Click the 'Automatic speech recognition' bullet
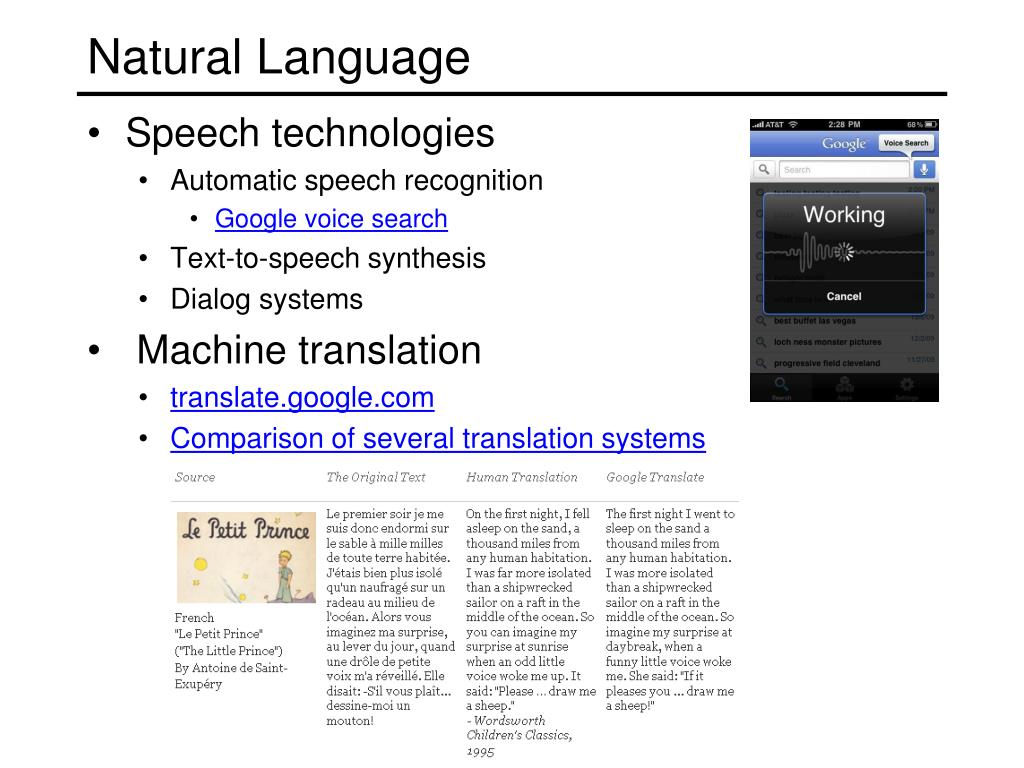Screen dimensions: 1024x768 point(357,180)
